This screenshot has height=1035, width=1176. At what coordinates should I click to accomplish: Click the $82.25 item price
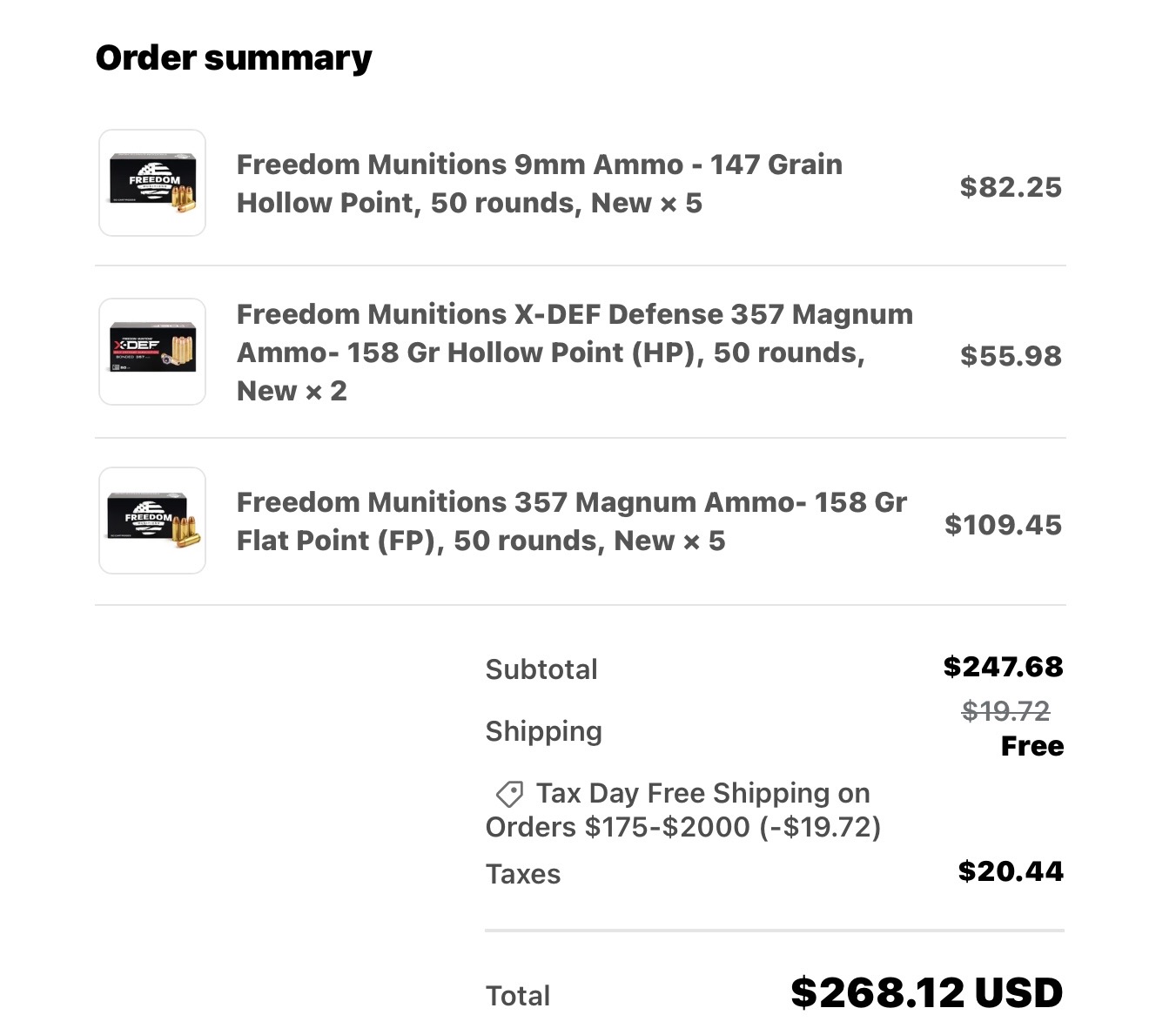click(x=1011, y=187)
